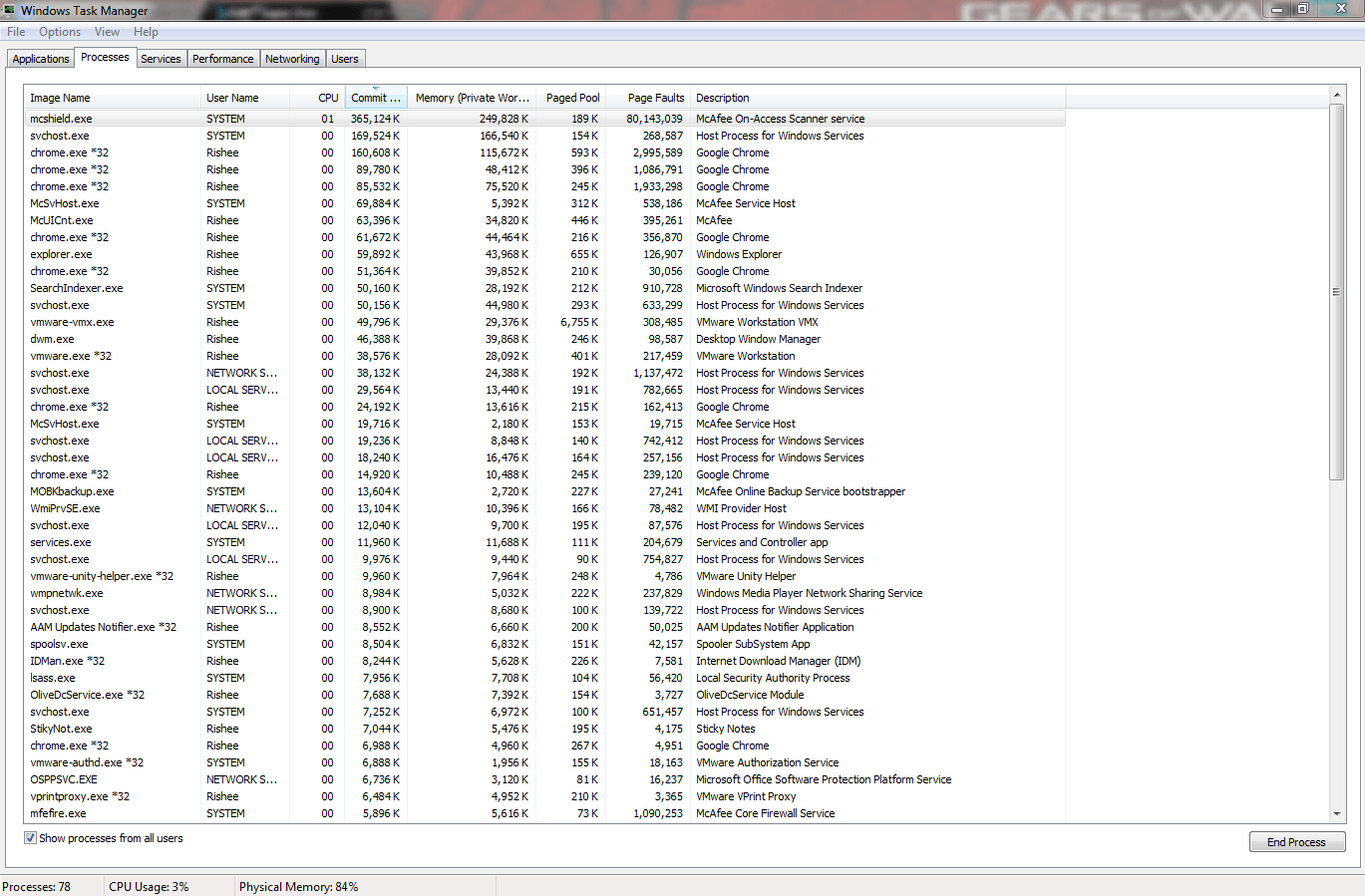Image resolution: width=1365 pixels, height=896 pixels.
Task: Click the Task Manager title bar icon
Action: pyautogui.click(x=9, y=10)
